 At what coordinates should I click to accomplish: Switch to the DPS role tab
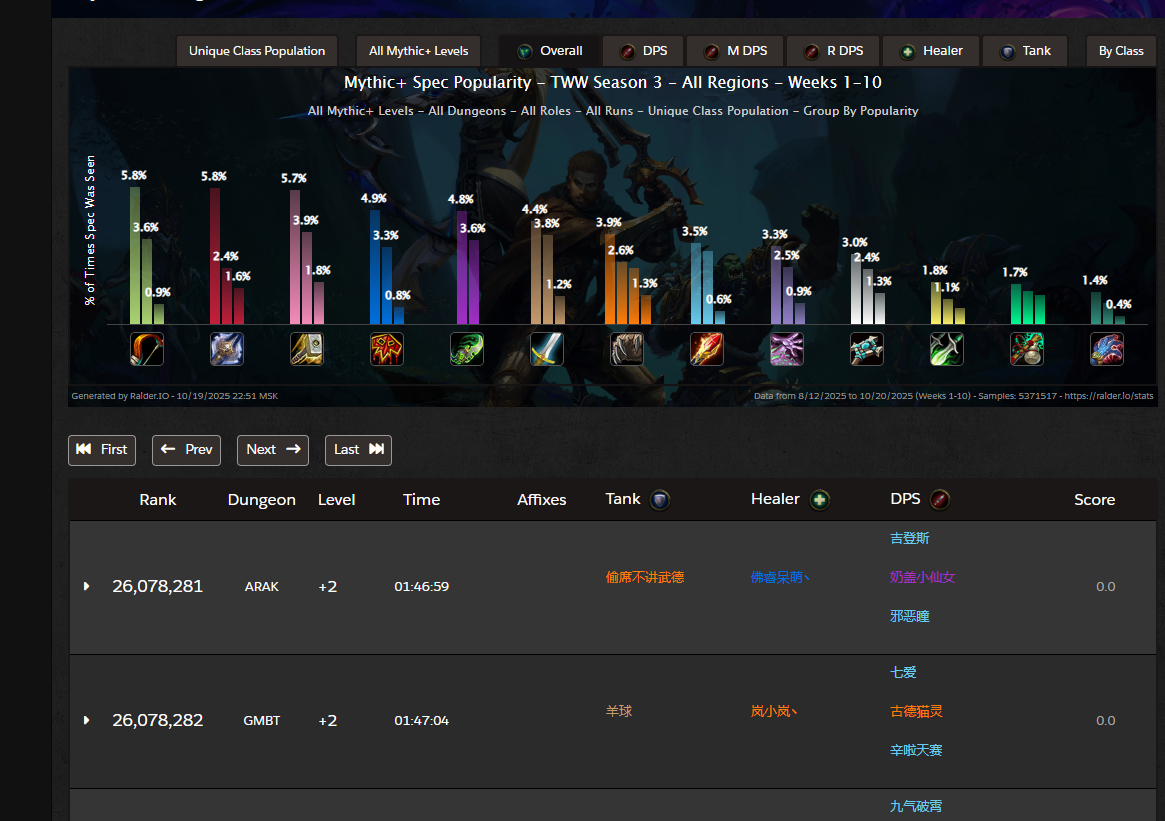(x=643, y=51)
